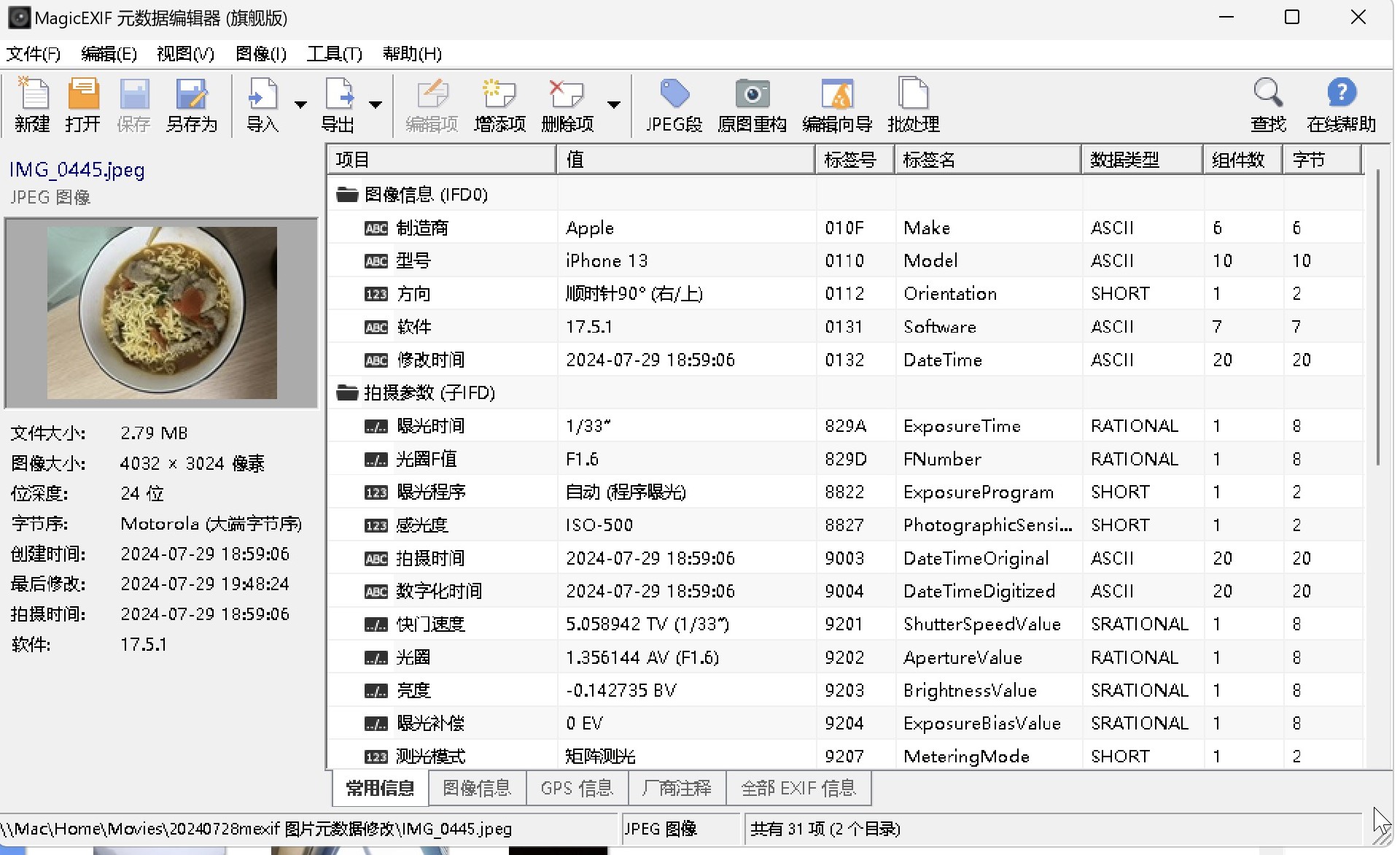Collapse the 图像信息 (IFD0) folder
1400x855 pixels.
coord(347,194)
